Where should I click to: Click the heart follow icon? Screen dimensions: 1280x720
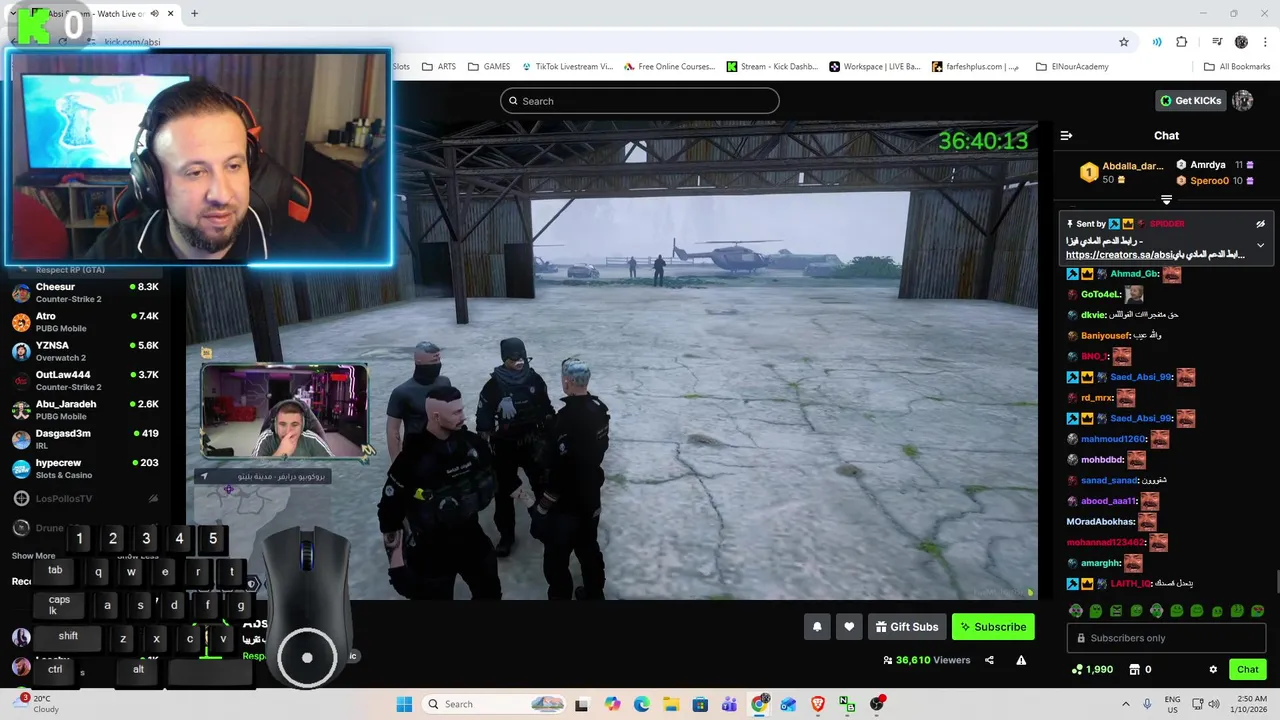tap(849, 627)
